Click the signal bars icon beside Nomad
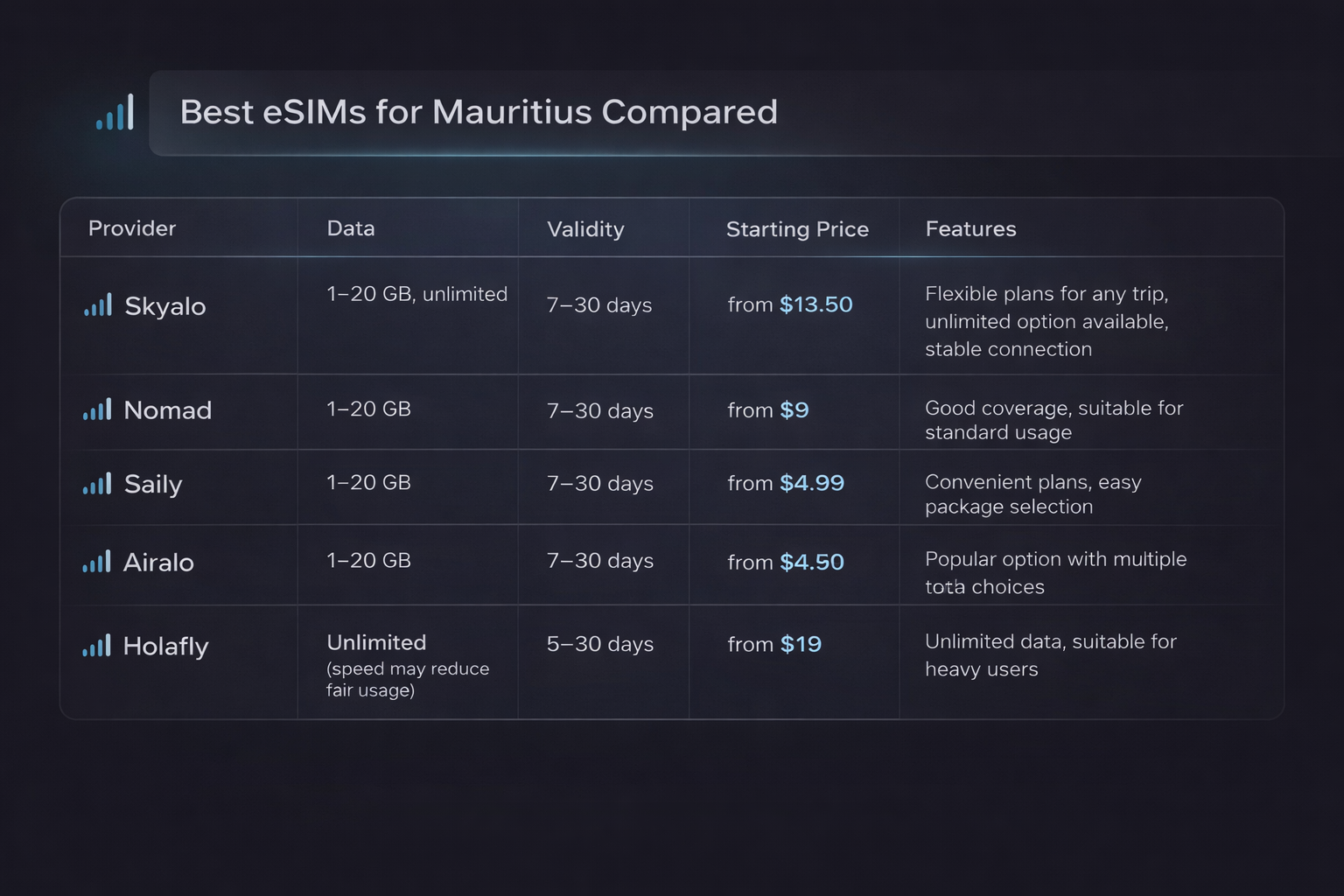The image size is (1344, 896). pos(96,409)
